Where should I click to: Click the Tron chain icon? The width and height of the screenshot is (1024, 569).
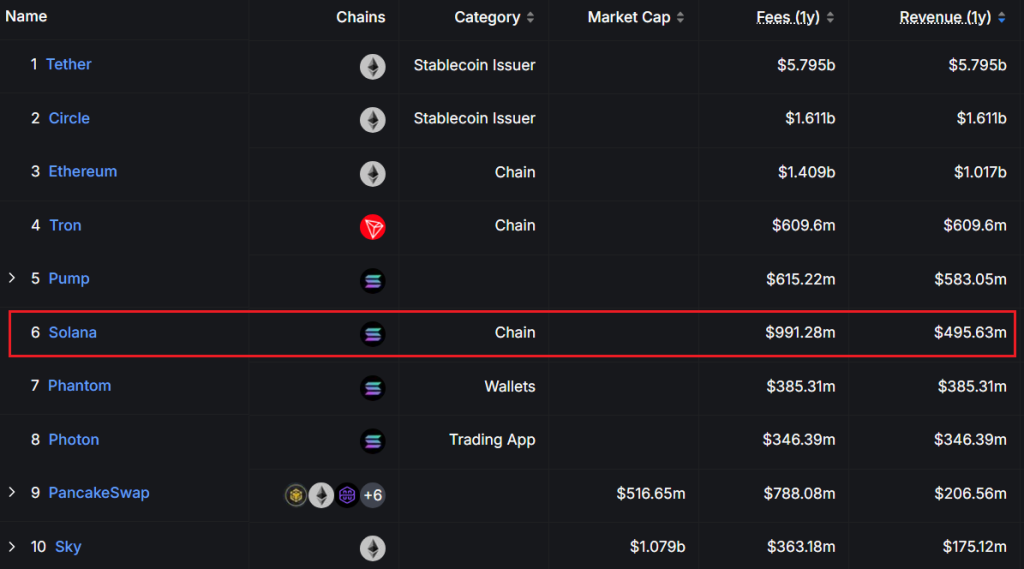(372, 227)
